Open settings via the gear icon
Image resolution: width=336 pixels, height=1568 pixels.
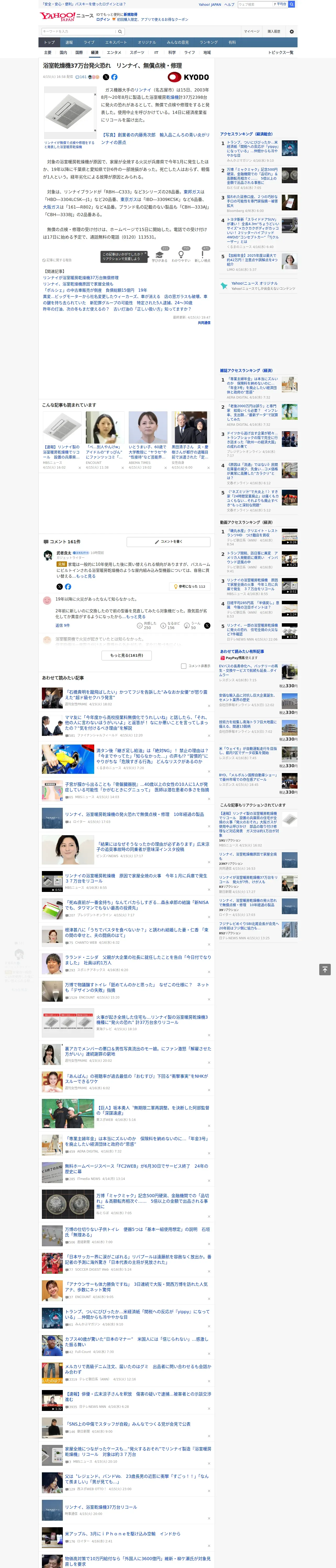[x=292, y=31]
